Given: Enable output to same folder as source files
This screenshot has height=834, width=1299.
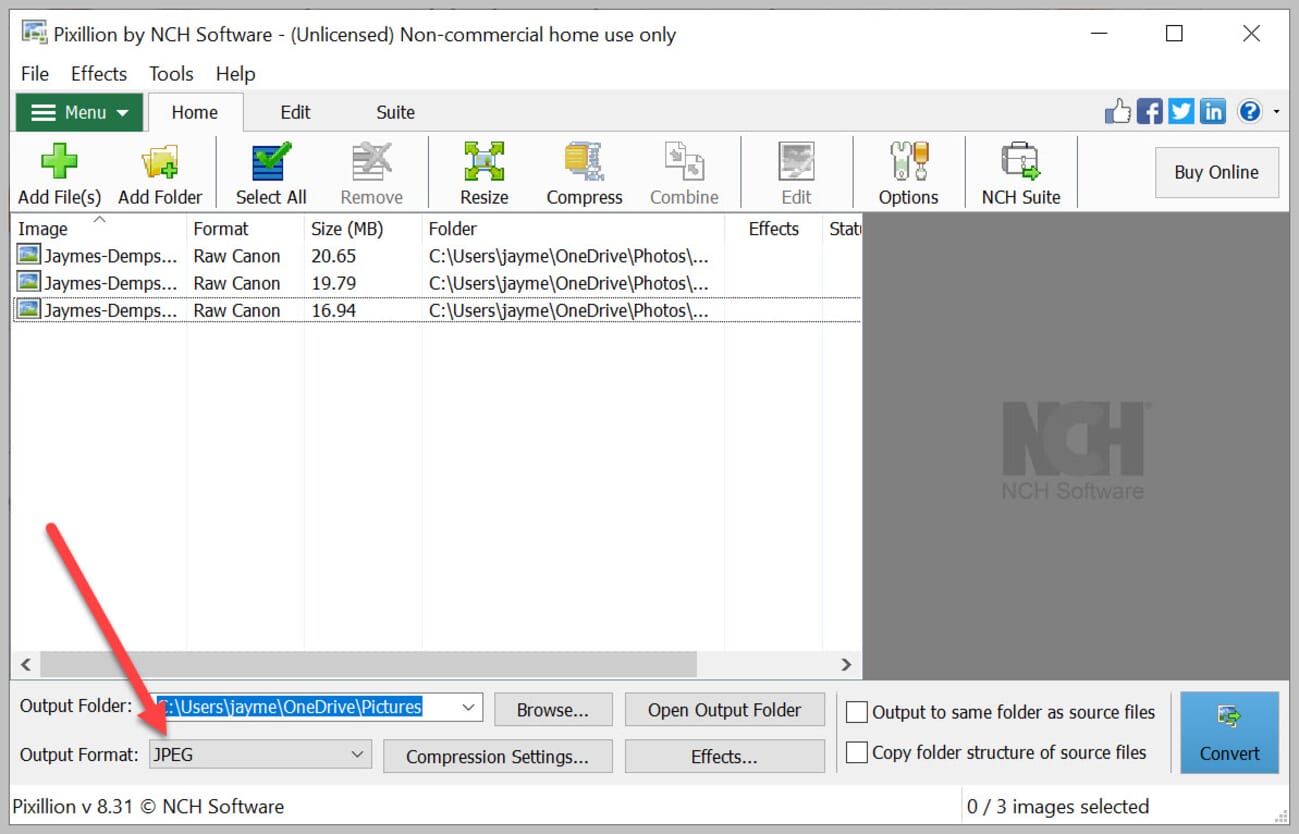Looking at the screenshot, I should [x=857, y=712].
